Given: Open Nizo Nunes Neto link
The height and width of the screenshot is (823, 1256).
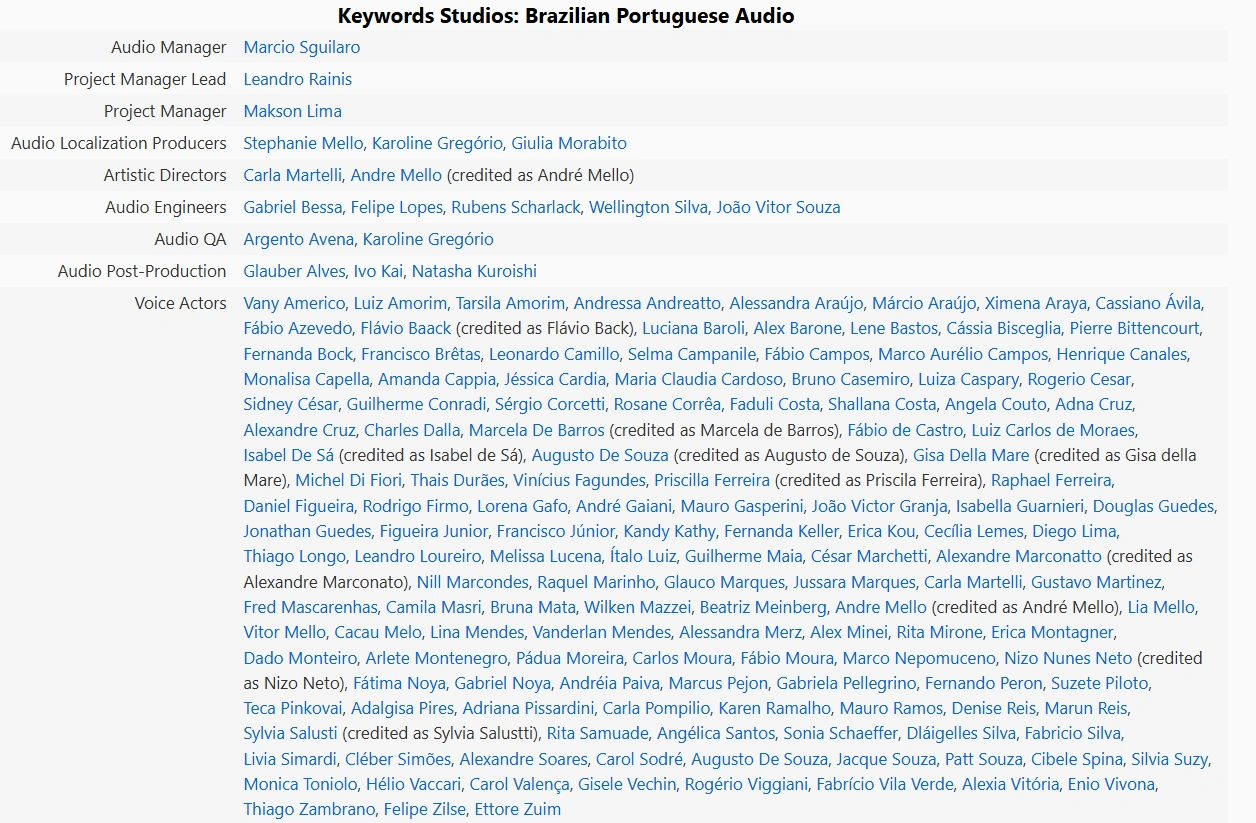Looking at the screenshot, I should tap(1069, 658).
